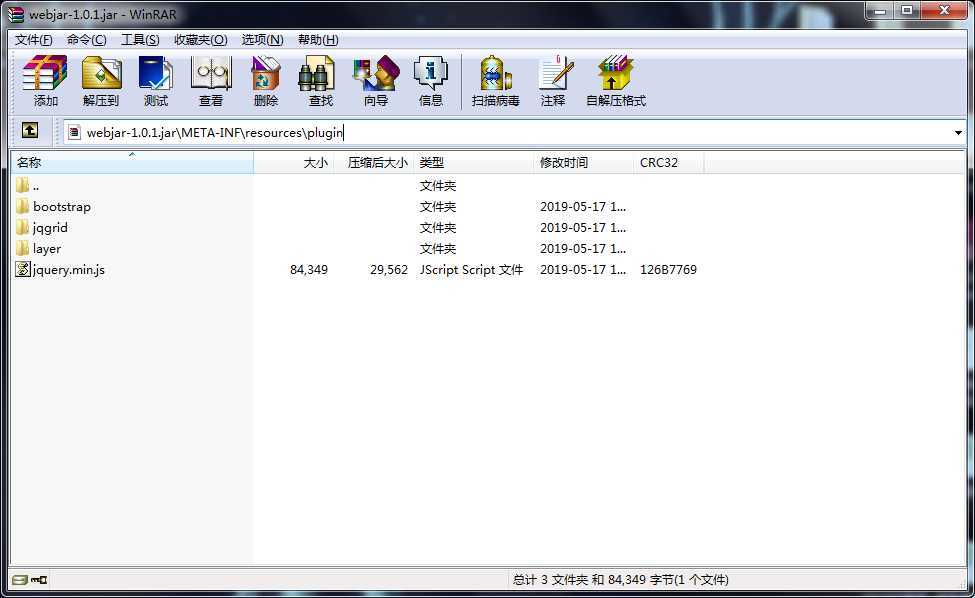Click the WinRAR title bar app icon
Screen dimensions: 975x598
point(16,14)
